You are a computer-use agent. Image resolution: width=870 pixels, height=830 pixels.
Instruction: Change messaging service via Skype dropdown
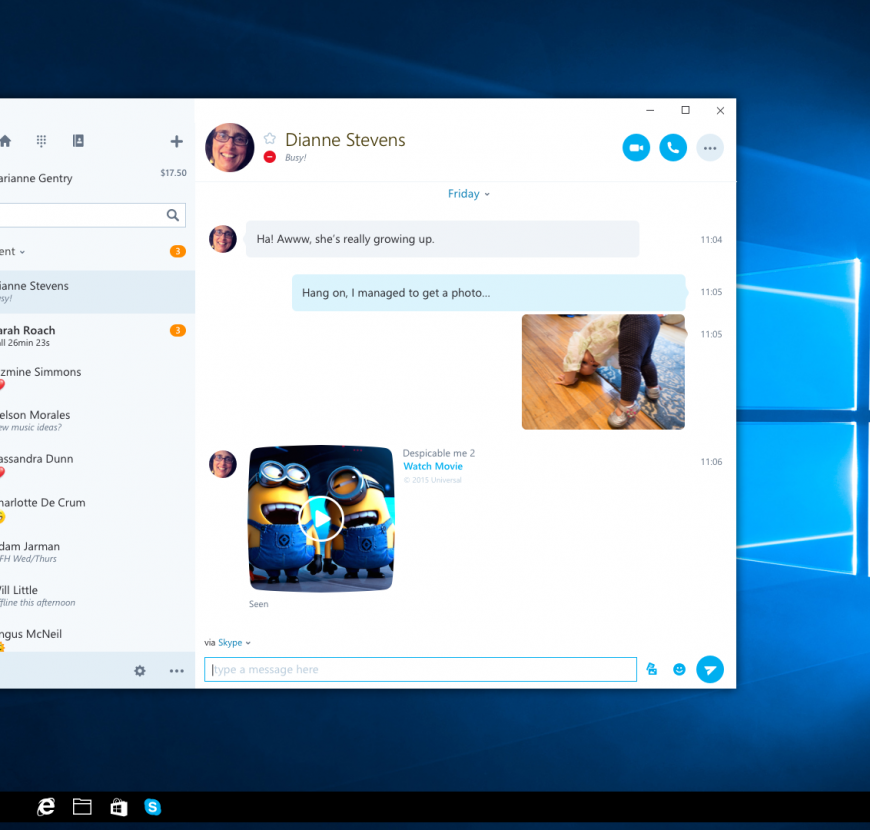coord(234,642)
